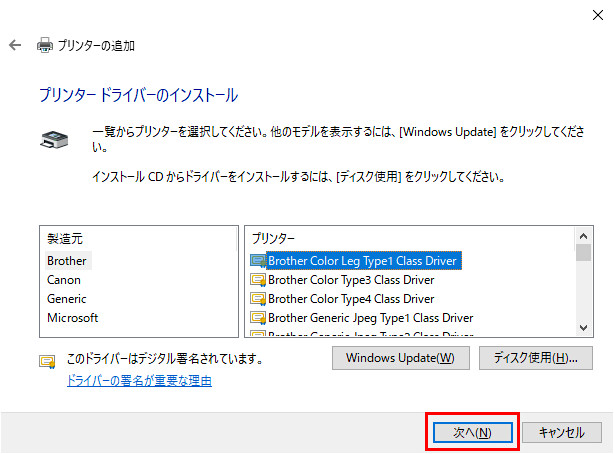The height and width of the screenshot is (454, 614).
Task: Click the printer list scroll down arrow
Action: (583, 327)
